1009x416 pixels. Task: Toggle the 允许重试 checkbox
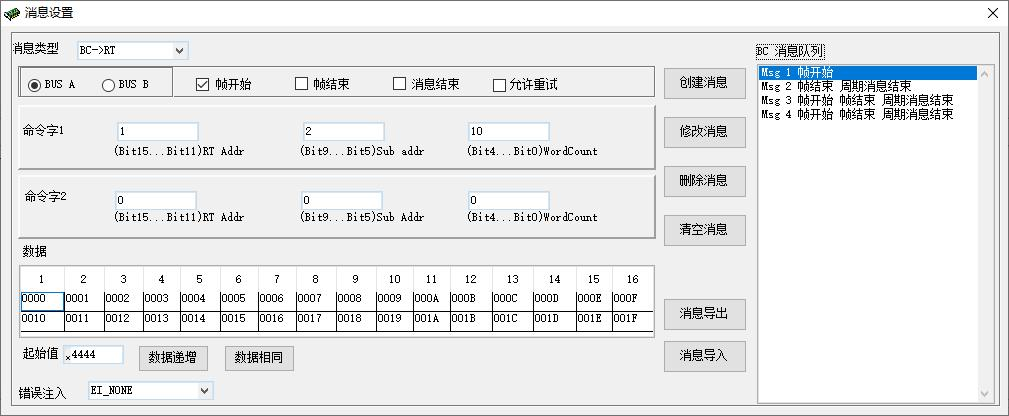(499, 85)
